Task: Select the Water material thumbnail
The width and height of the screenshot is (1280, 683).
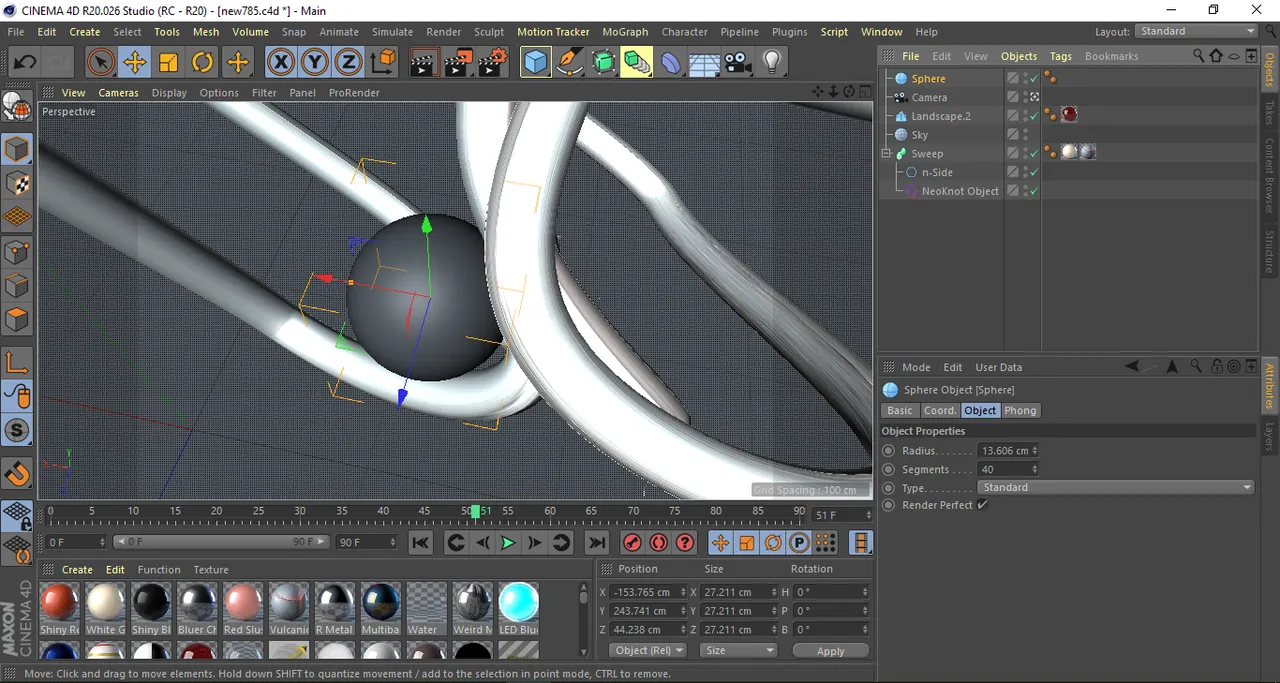Action: (426, 608)
